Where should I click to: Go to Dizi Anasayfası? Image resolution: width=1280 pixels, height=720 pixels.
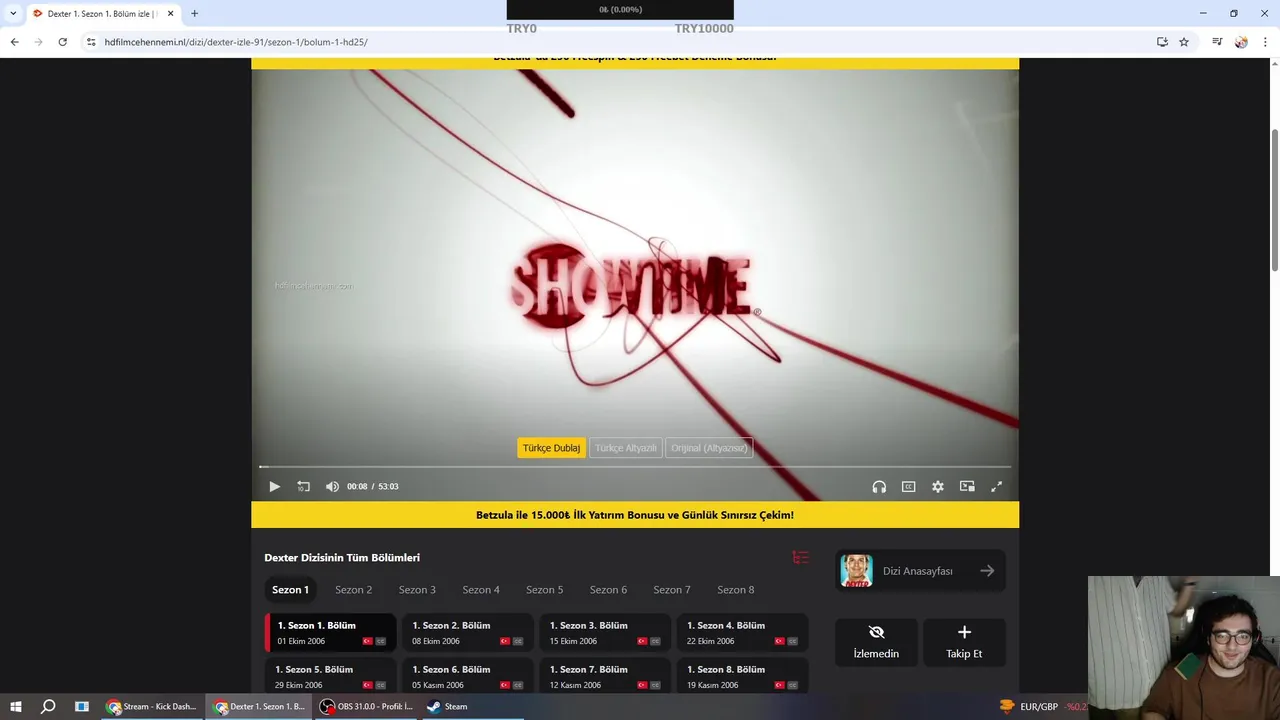point(920,571)
